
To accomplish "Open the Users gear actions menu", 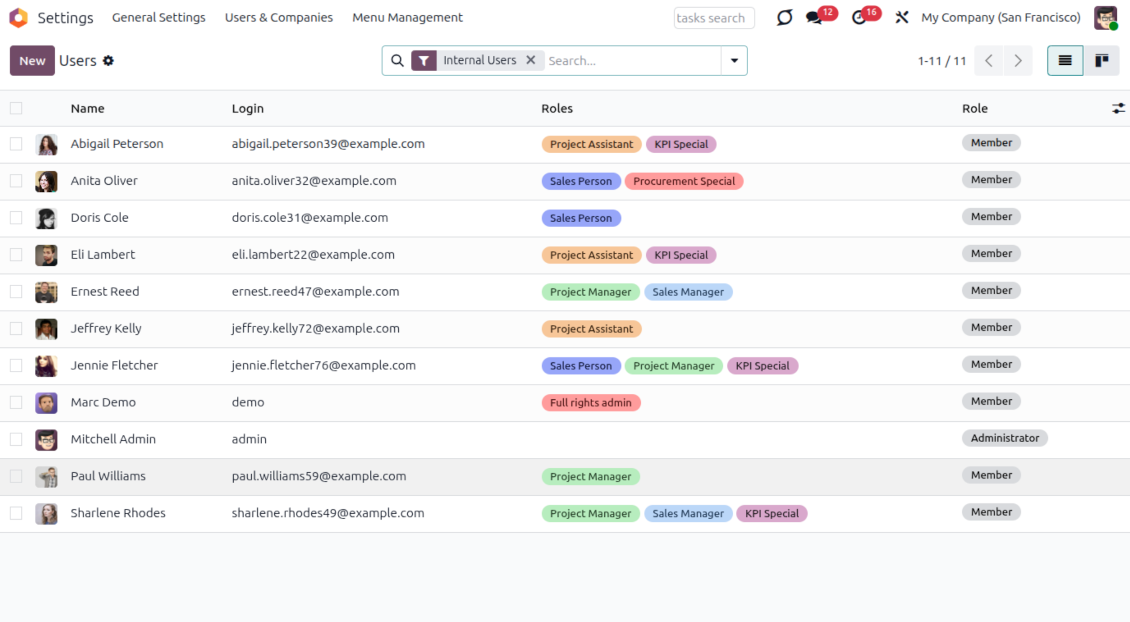I will pyautogui.click(x=108, y=61).
